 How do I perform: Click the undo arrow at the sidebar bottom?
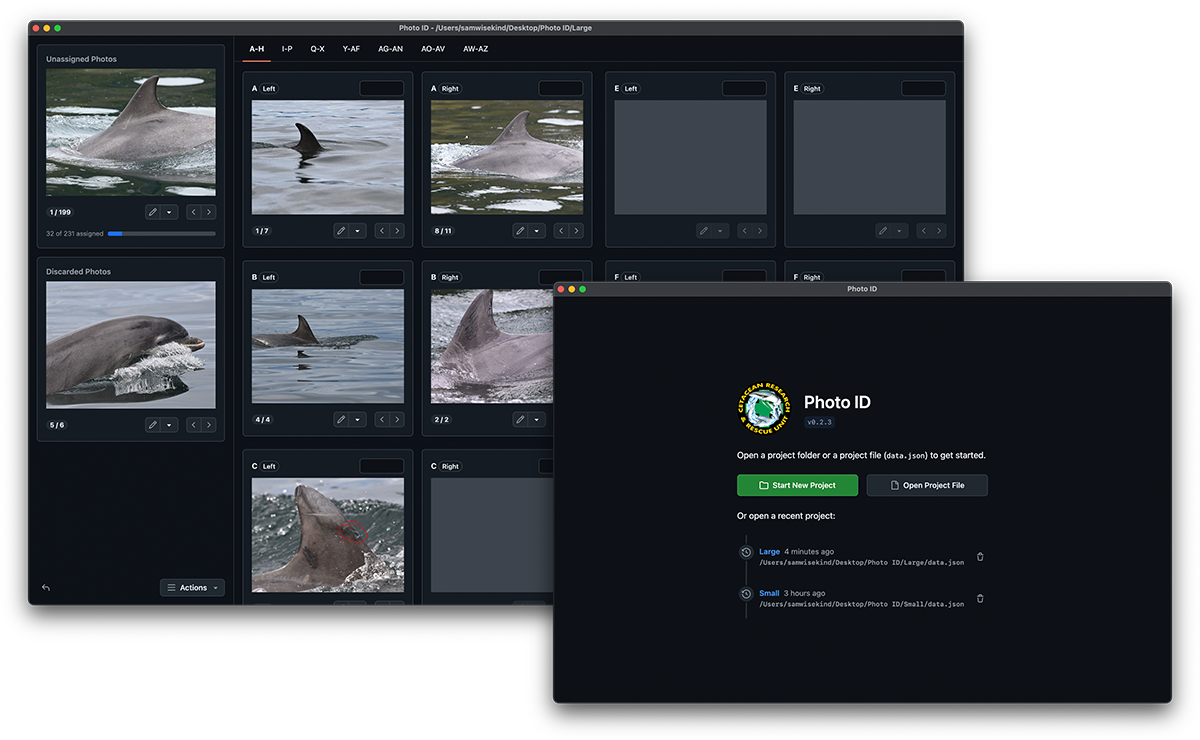click(x=45, y=588)
